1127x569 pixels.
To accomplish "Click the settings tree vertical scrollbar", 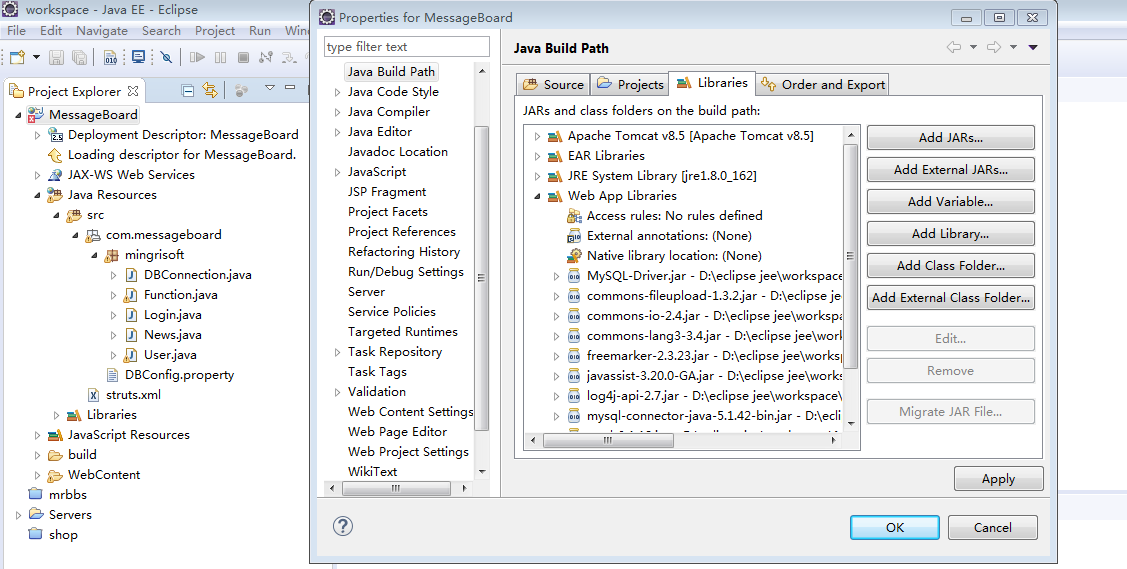I will click(x=482, y=277).
